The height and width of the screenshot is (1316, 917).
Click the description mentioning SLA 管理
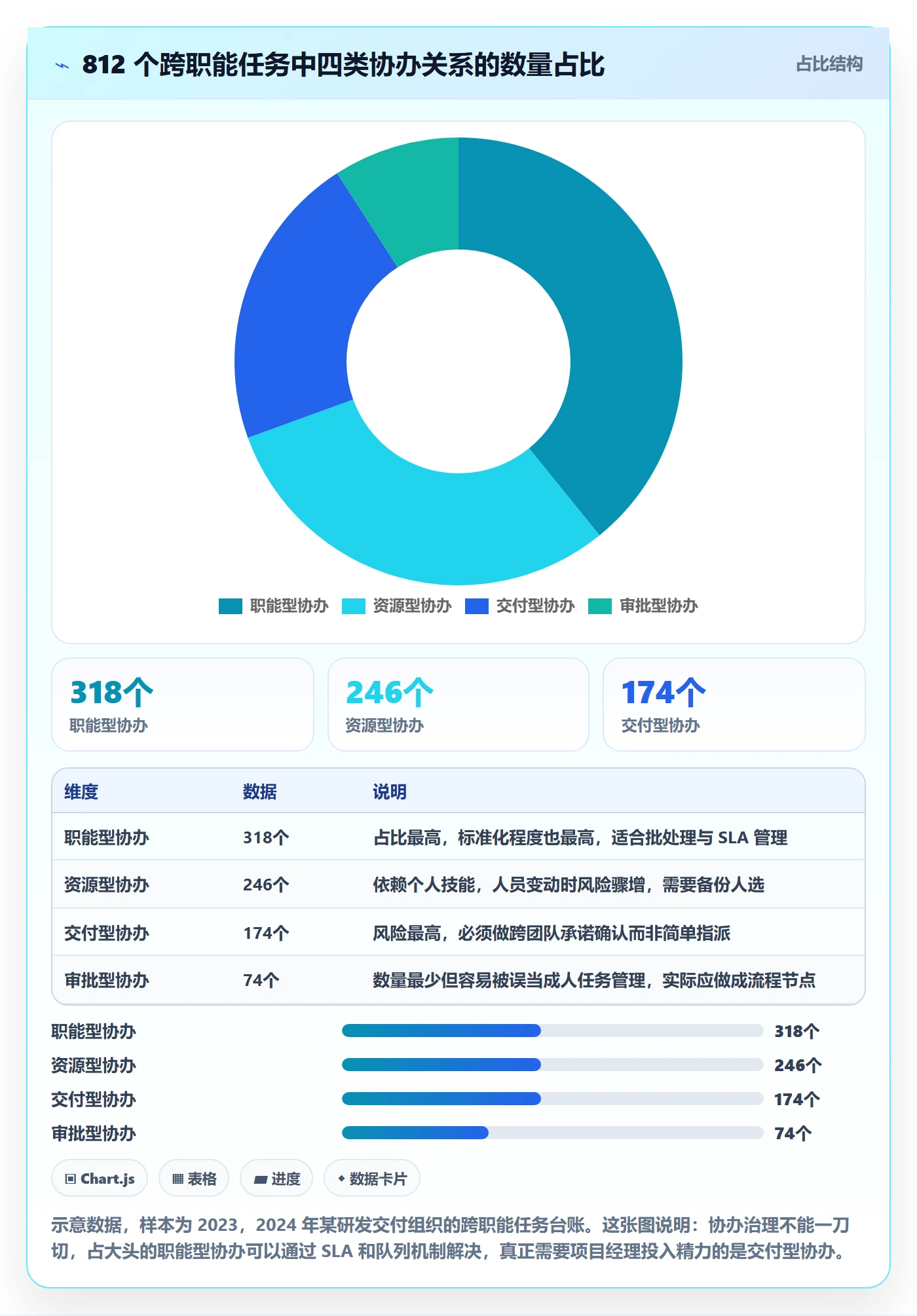click(580, 837)
